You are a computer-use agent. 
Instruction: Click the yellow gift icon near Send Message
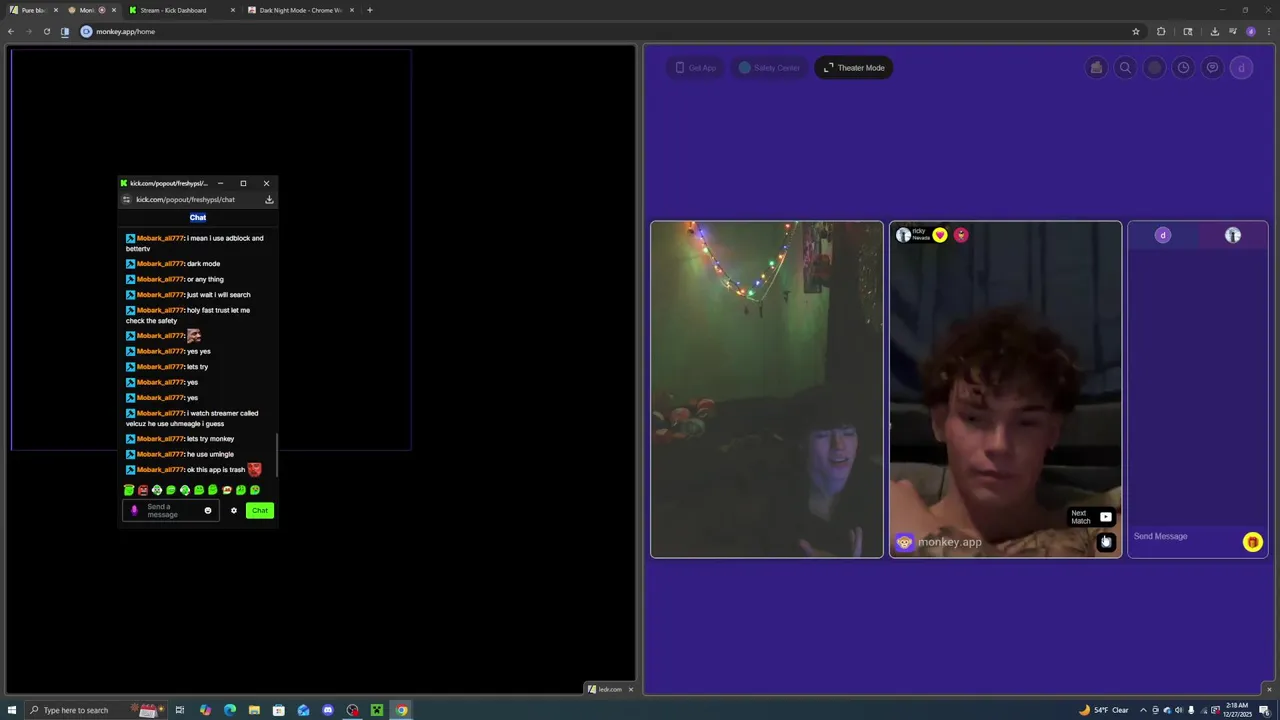1252,542
